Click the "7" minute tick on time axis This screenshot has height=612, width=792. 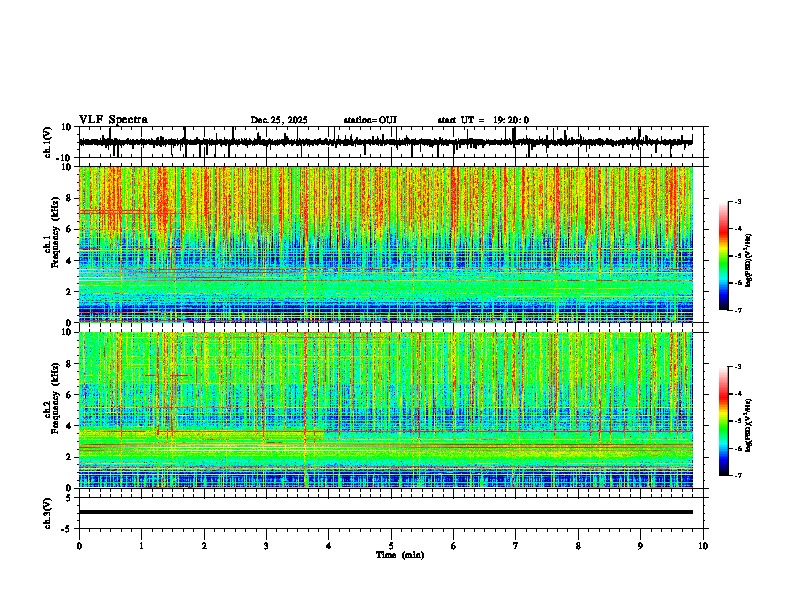click(x=516, y=546)
